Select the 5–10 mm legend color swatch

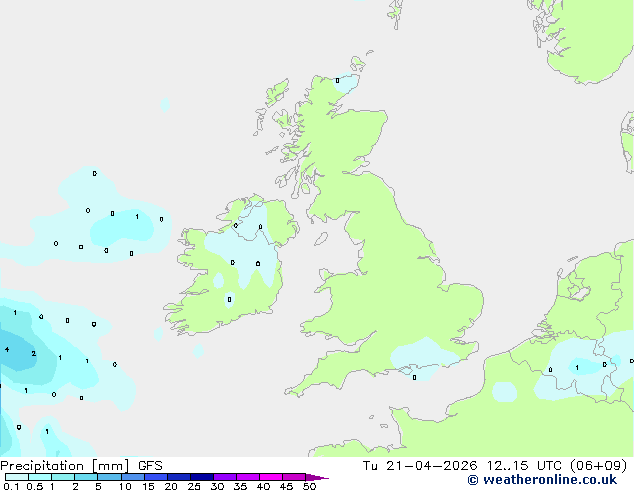[109, 477]
